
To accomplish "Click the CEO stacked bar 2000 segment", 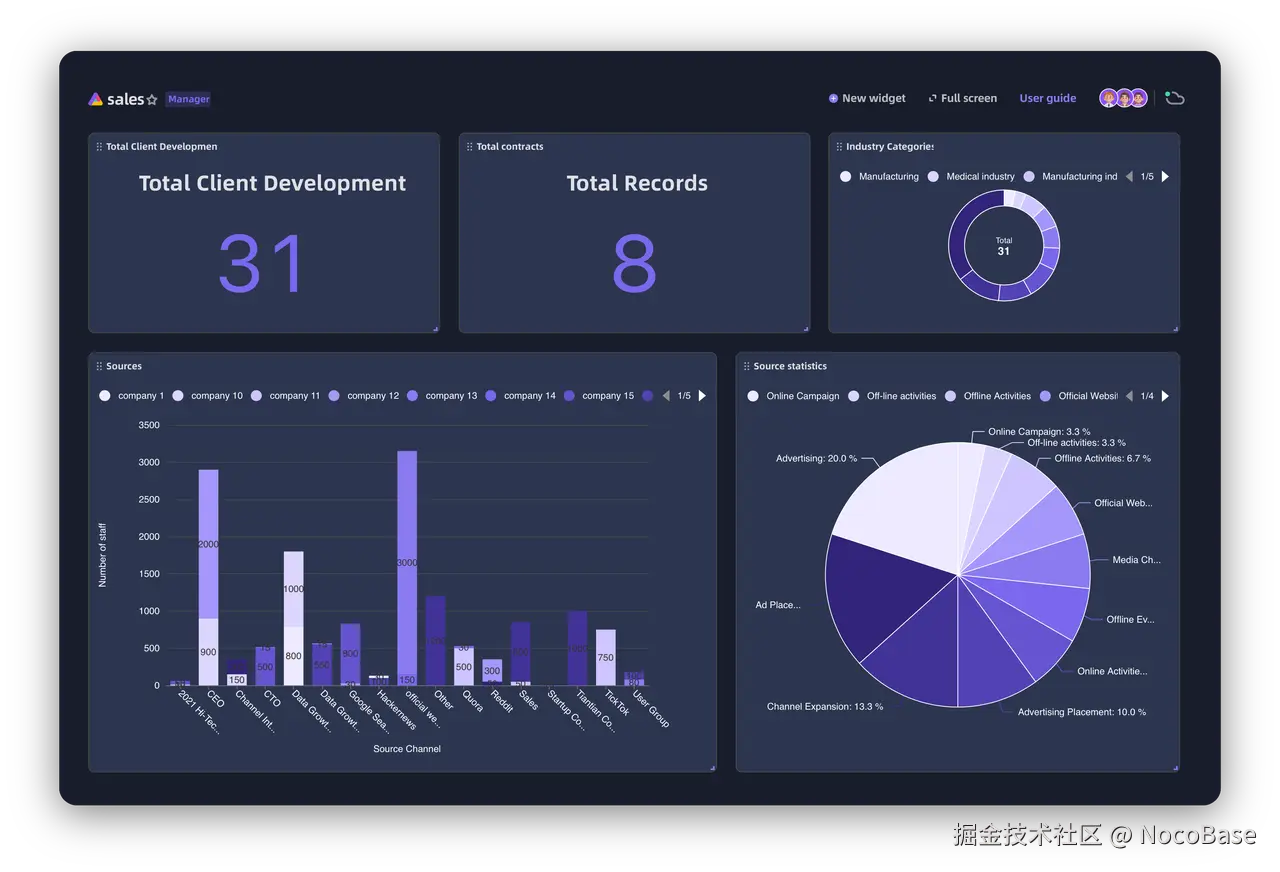I will pyautogui.click(x=208, y=544).
